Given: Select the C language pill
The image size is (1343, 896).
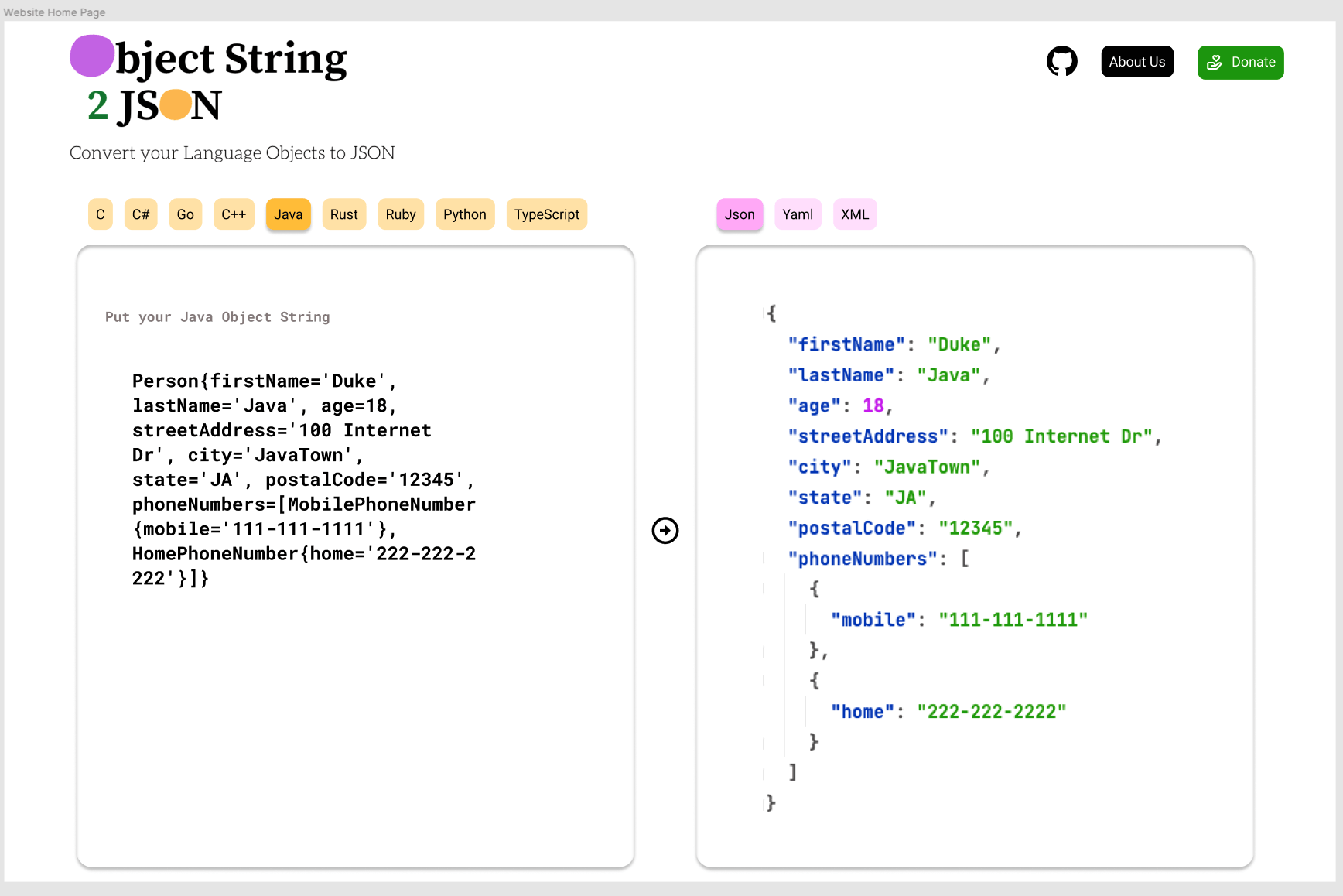Looking at the screenshot, I should 100,214.
